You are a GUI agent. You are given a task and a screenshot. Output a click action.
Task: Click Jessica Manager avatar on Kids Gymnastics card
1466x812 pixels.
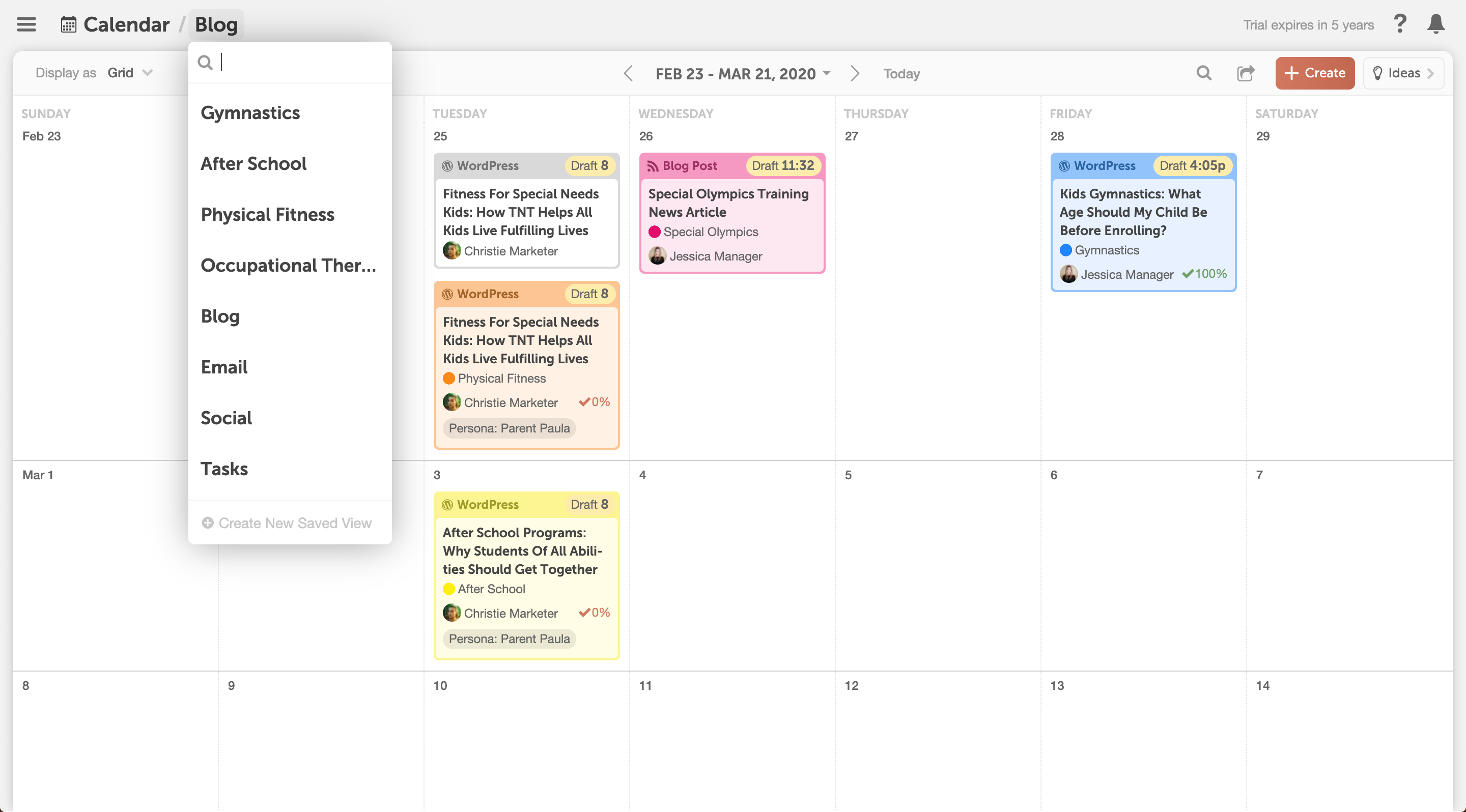point(1069,274)
